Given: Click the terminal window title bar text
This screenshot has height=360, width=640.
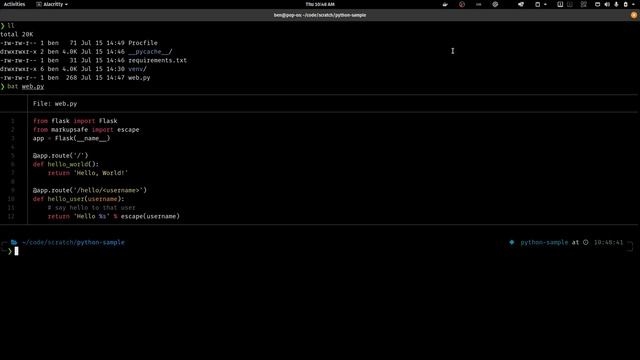Looking at the screenshot, I should tap(320, 15).
